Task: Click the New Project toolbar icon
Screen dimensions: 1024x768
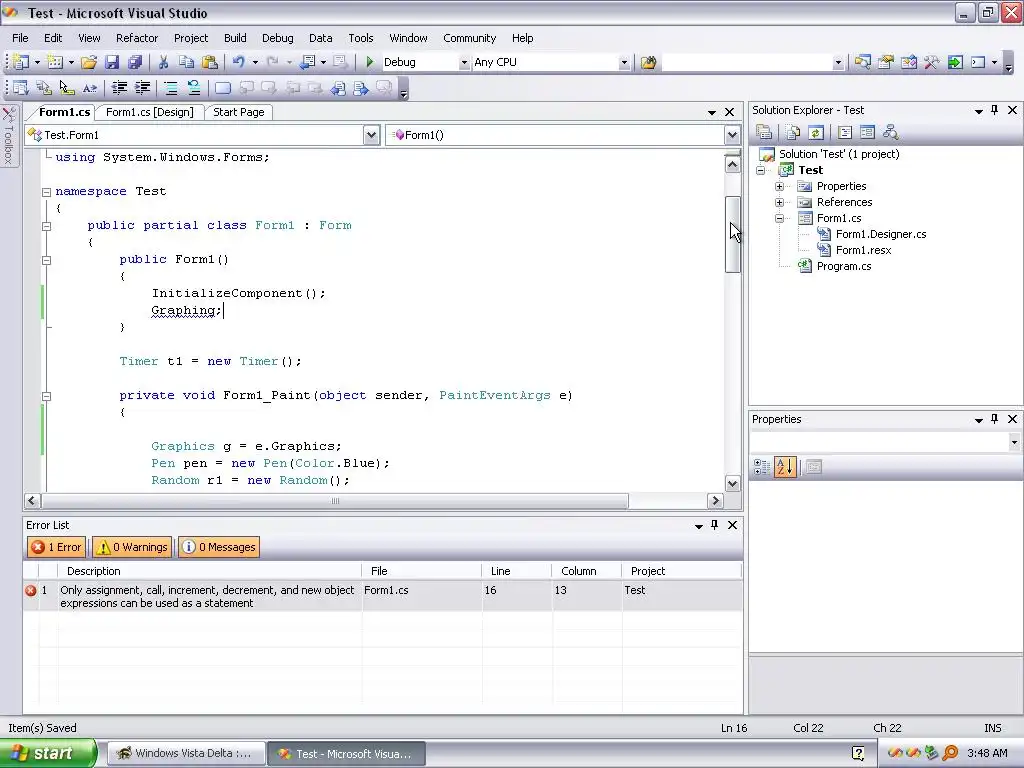Action: [21, 62]
